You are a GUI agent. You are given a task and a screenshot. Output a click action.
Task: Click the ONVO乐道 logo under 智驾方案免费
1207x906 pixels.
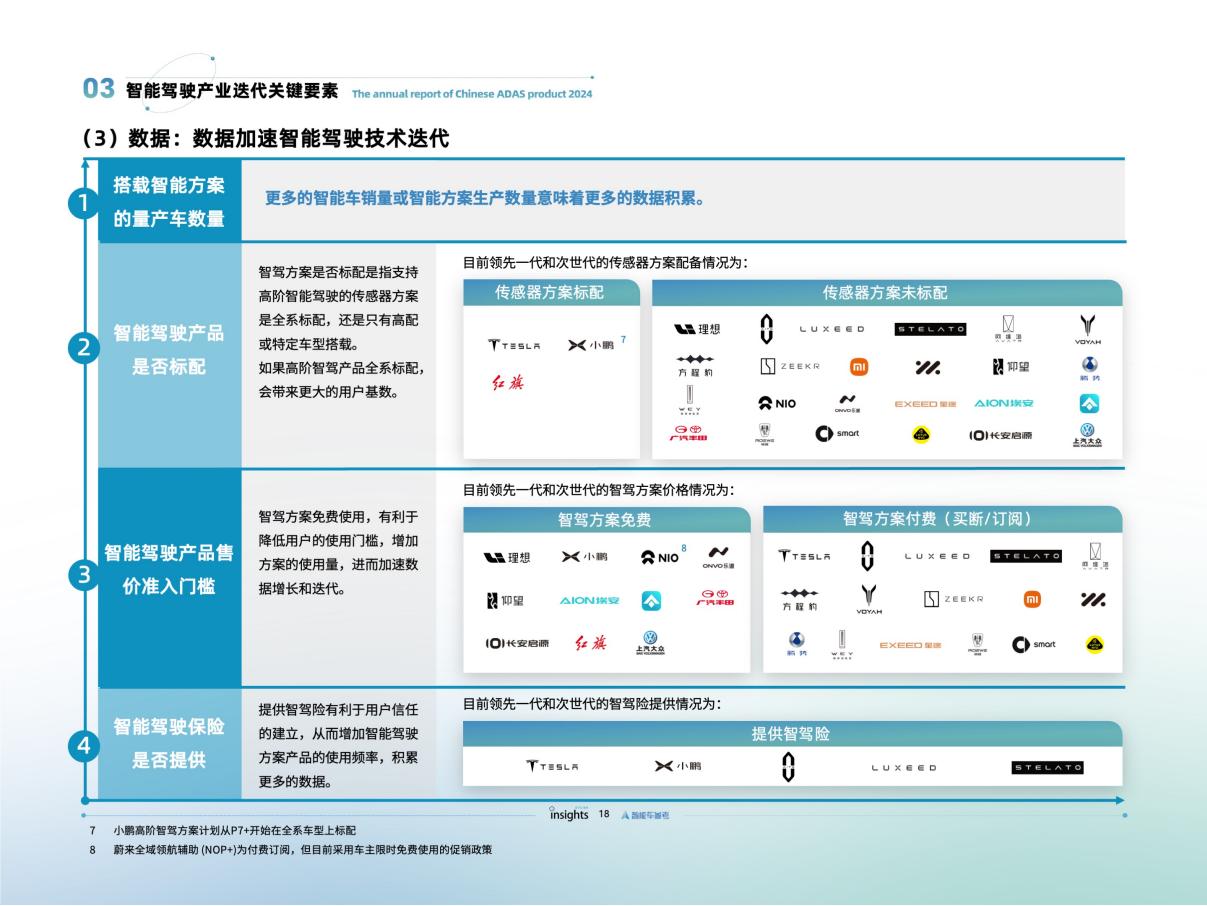(x=718, y=557)
